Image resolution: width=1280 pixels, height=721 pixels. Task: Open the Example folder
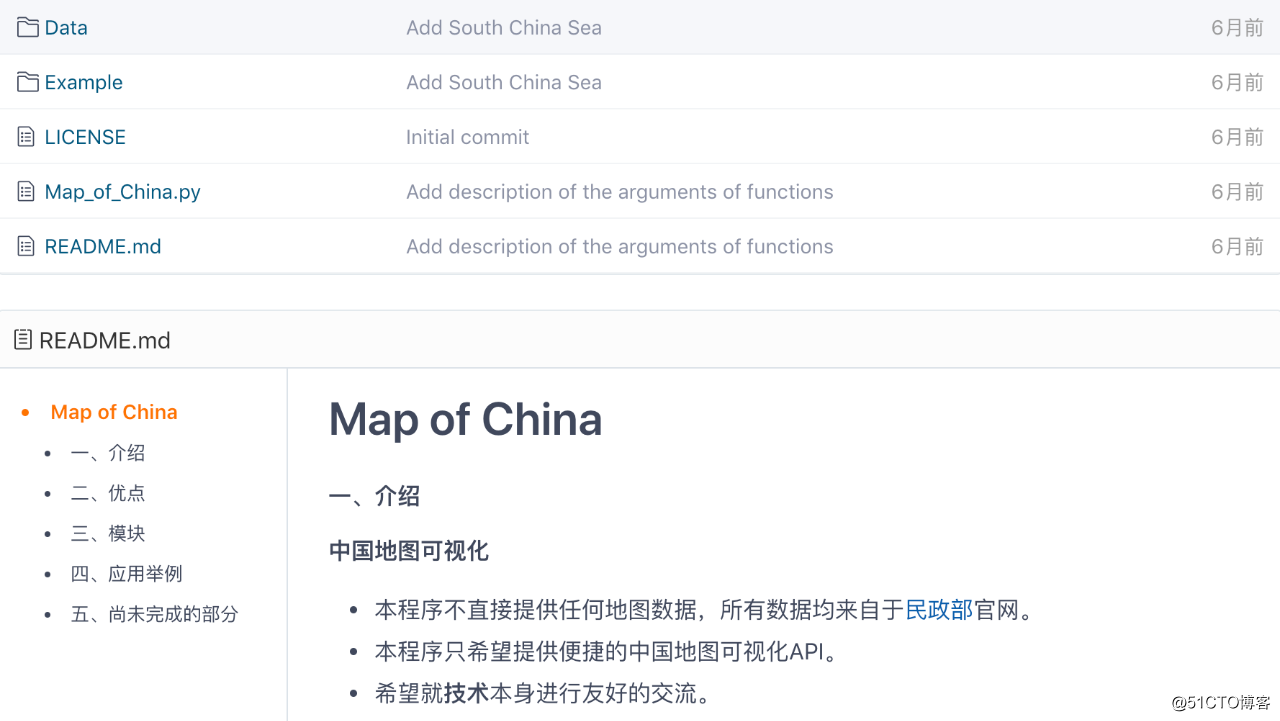84,81
